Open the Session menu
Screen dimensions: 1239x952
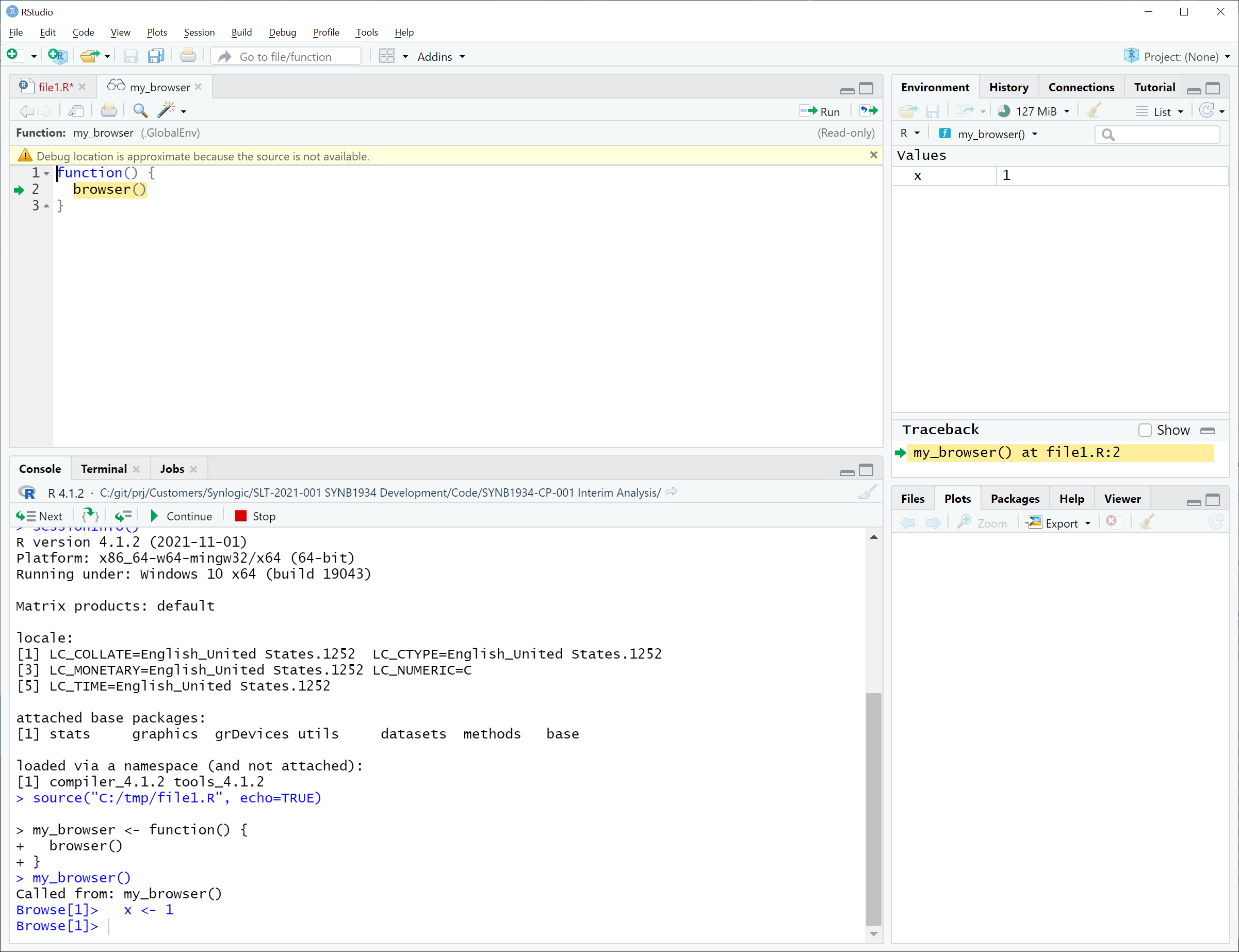point(199,32)
